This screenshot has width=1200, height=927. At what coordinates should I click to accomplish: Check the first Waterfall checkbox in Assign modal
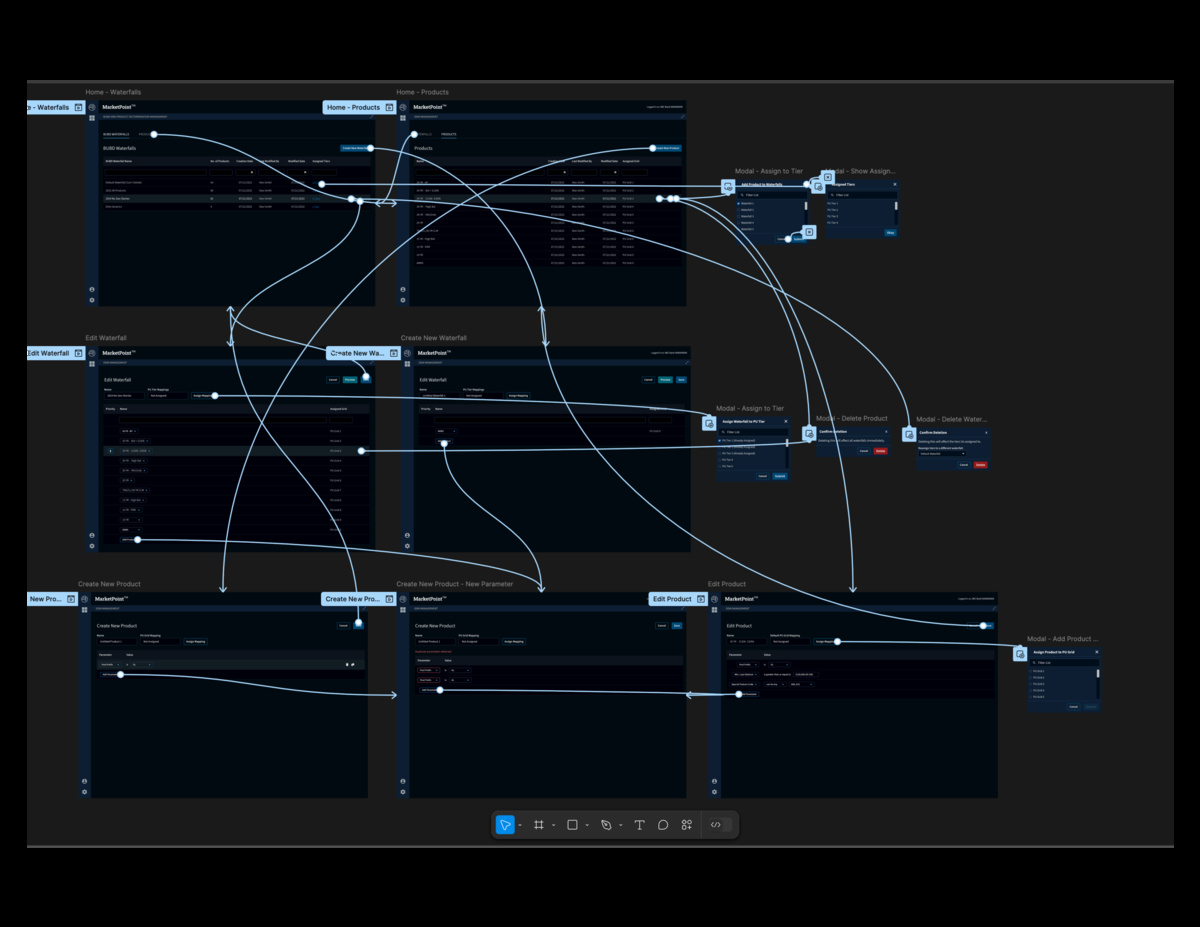coord(738,203)
